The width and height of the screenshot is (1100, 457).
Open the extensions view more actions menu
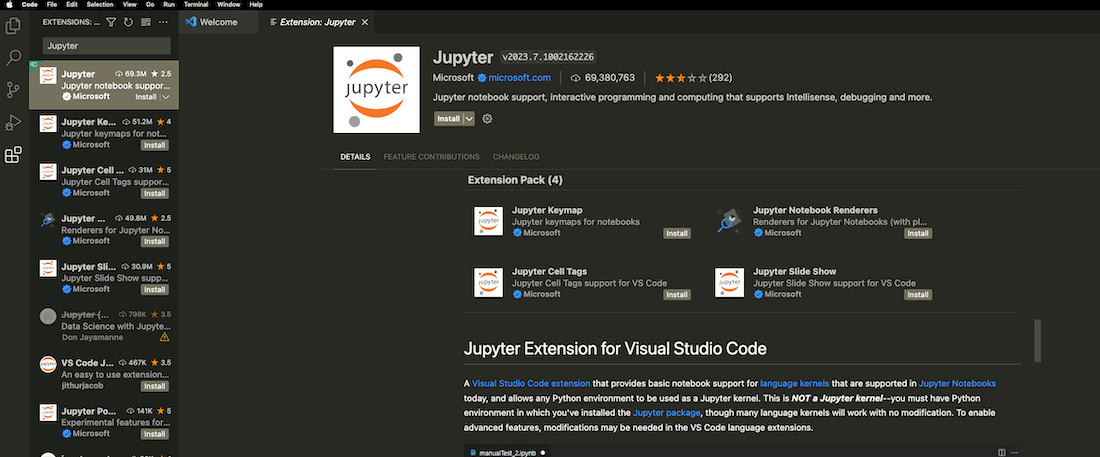pos(164,22)
